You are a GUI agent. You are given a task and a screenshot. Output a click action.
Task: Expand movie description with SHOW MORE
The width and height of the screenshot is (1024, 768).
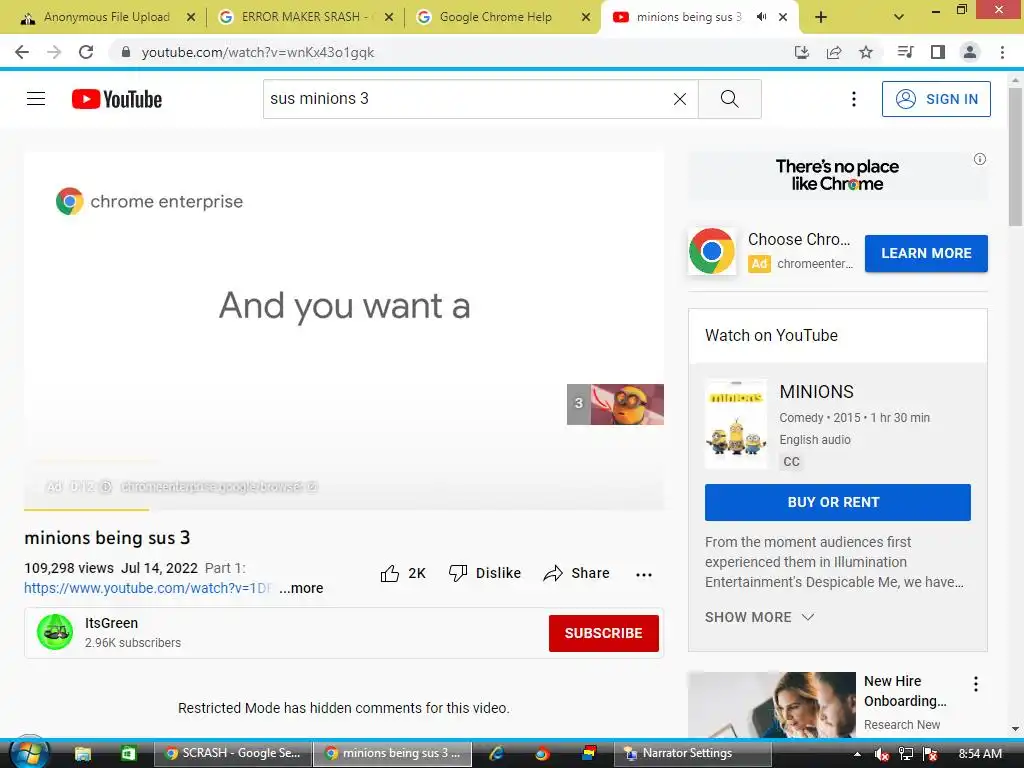(760, 617)
